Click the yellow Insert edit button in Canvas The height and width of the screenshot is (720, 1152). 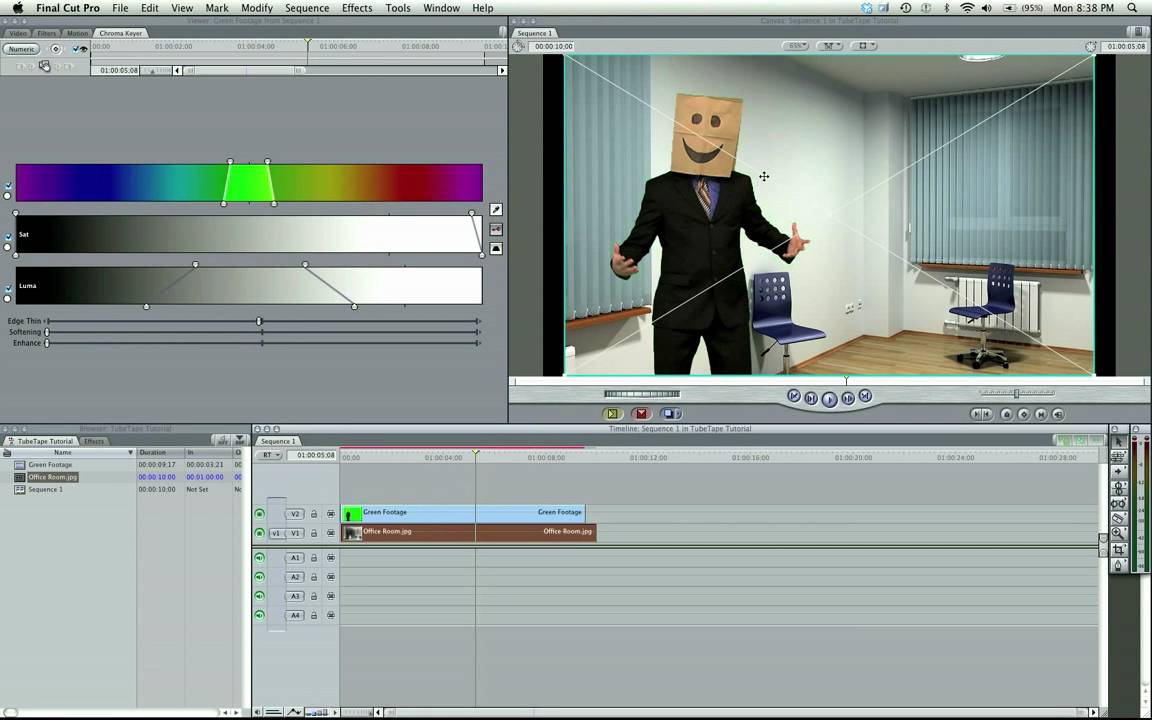[613, 414]
